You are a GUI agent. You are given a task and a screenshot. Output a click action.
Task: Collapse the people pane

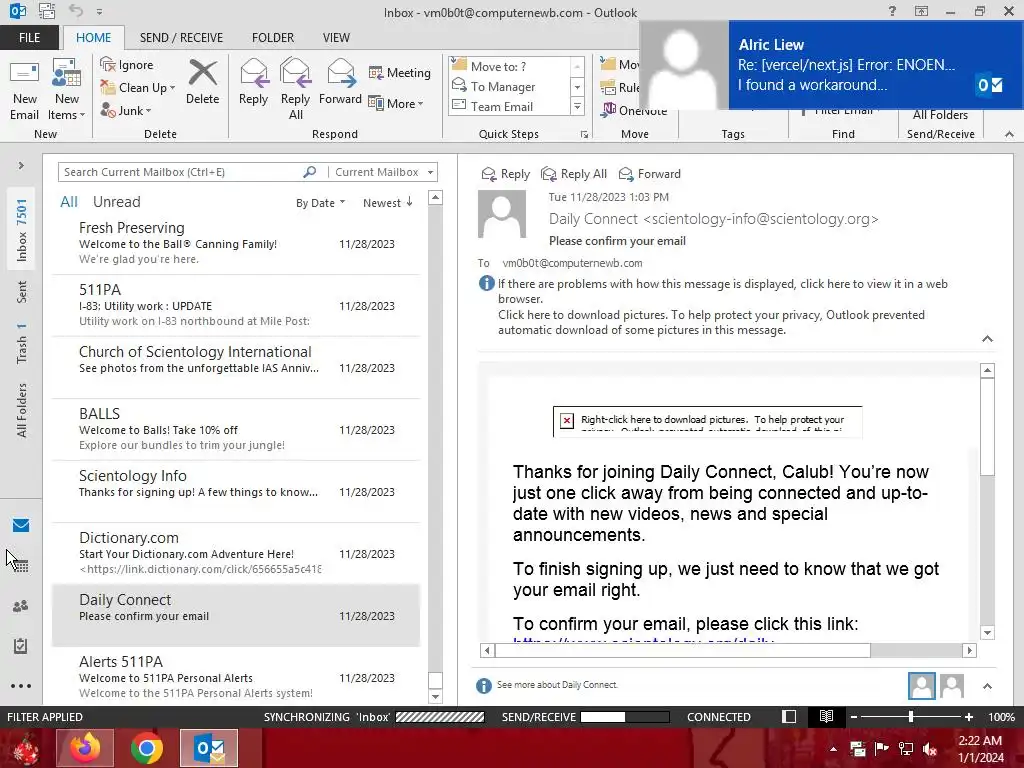[987, 686]
